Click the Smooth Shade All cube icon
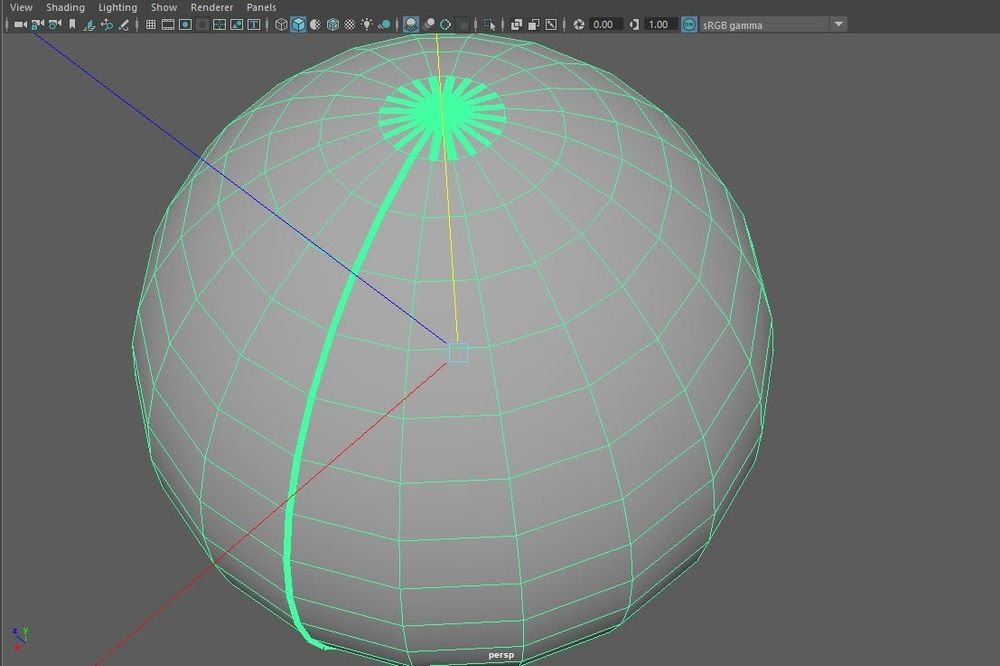1000x666 pixels. (298, 24)
